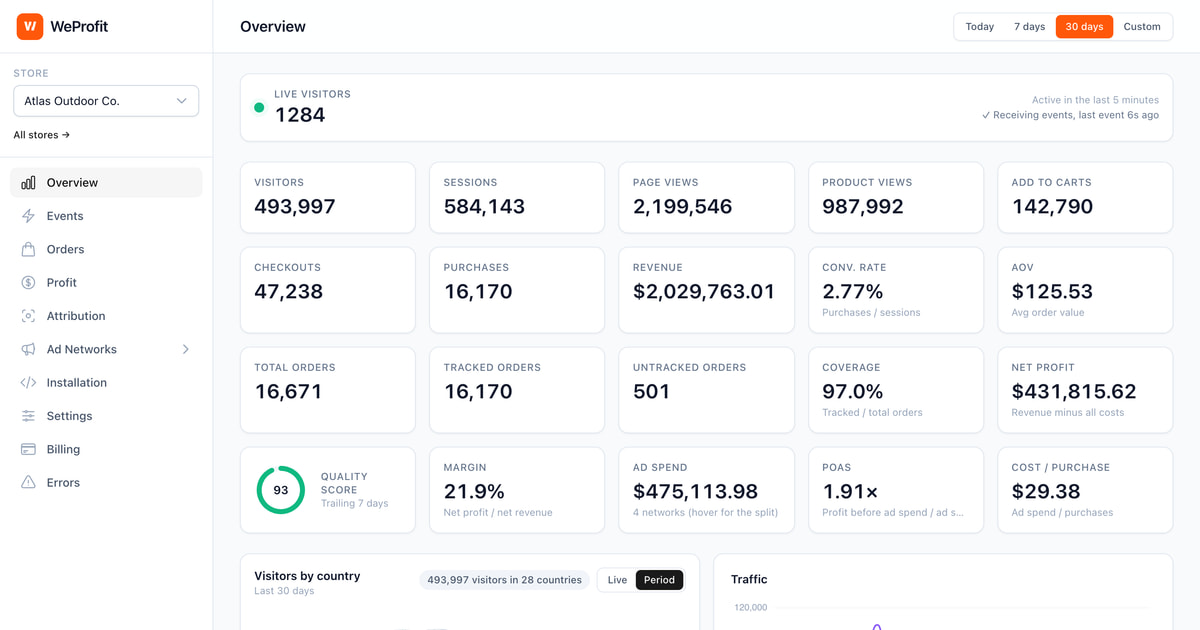Click the 'Receiving events, last event 6s ago' status
The height and width of the screenshot is (630, 1200).
pos(1070,115)
